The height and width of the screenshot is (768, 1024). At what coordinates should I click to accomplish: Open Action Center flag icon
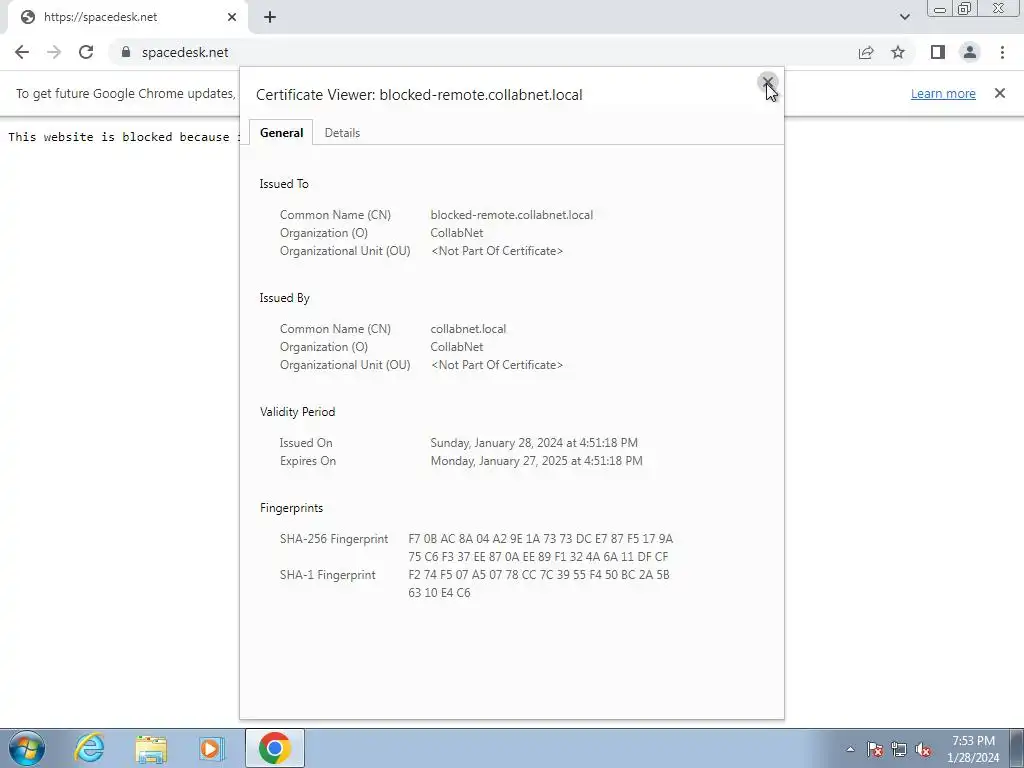[x=875, y=749]
